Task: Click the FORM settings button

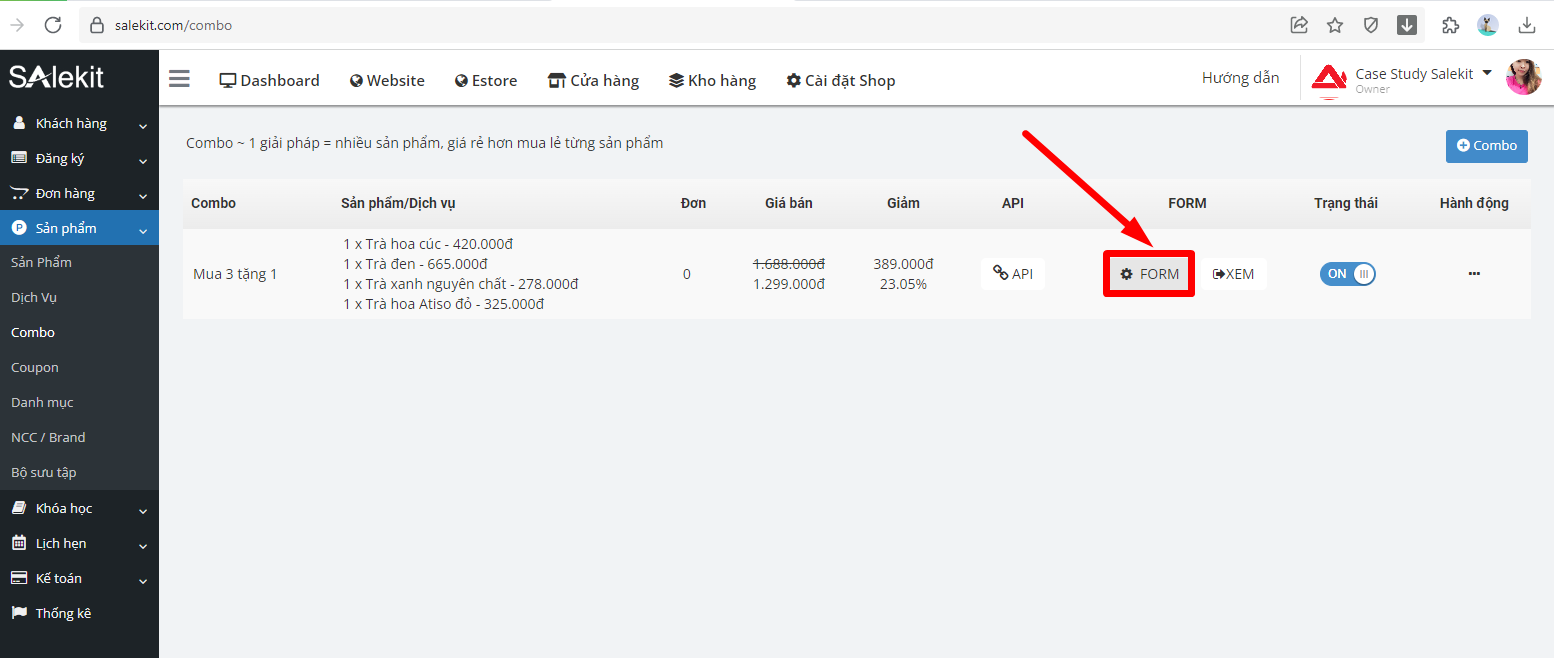Action: pyautogui.click(x=1149, y=274)
